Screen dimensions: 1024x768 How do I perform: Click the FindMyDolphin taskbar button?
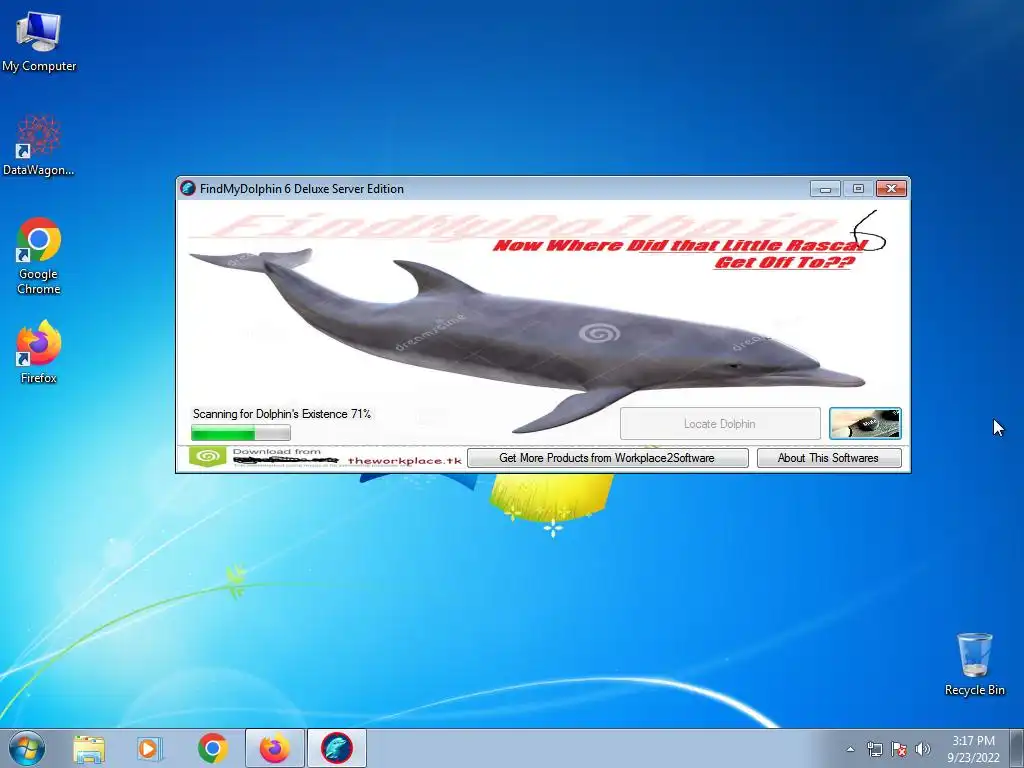pos(336,748)
